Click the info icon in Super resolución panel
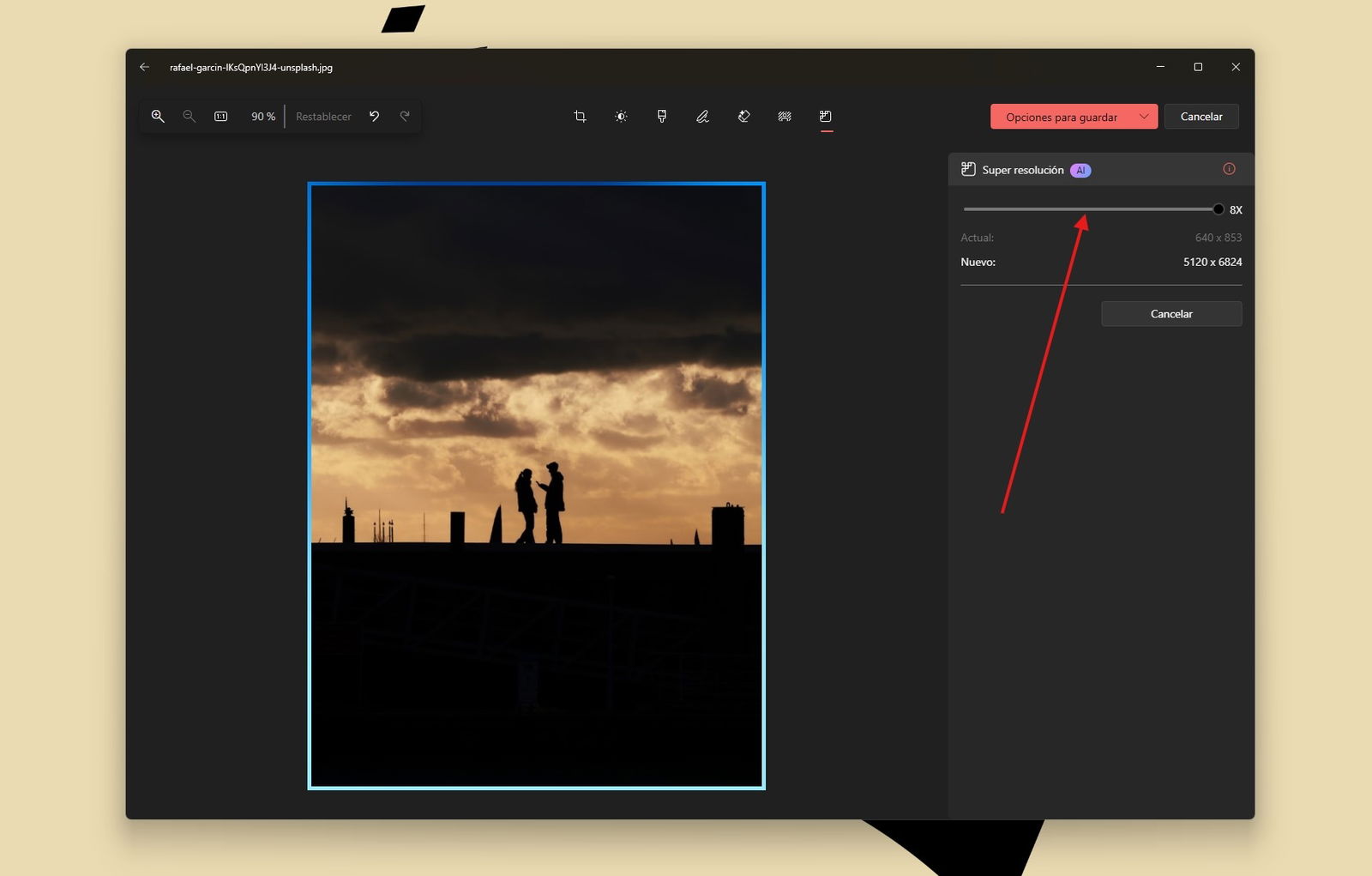1372x876 pixels. tap(1229, 169)
